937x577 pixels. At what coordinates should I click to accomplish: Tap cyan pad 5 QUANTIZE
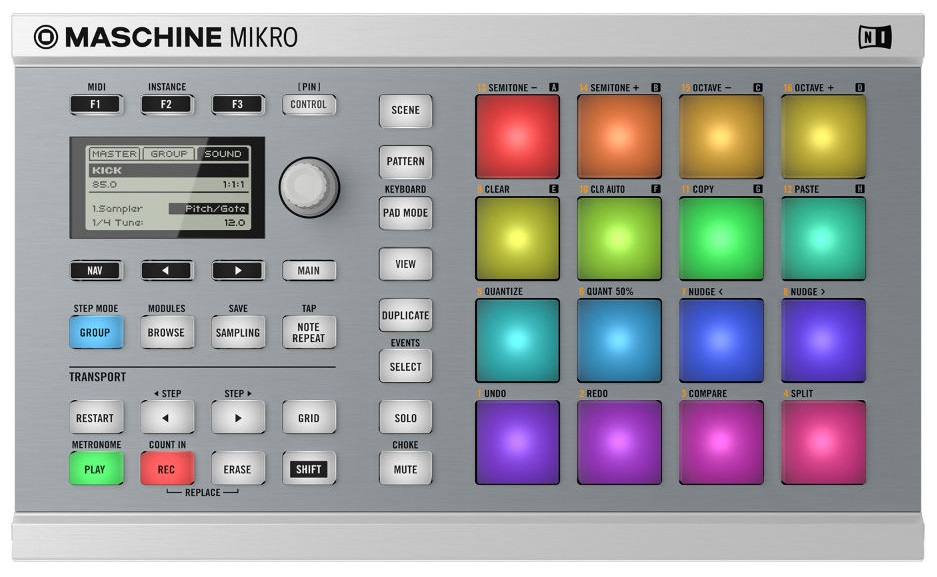tap(518, 340)
